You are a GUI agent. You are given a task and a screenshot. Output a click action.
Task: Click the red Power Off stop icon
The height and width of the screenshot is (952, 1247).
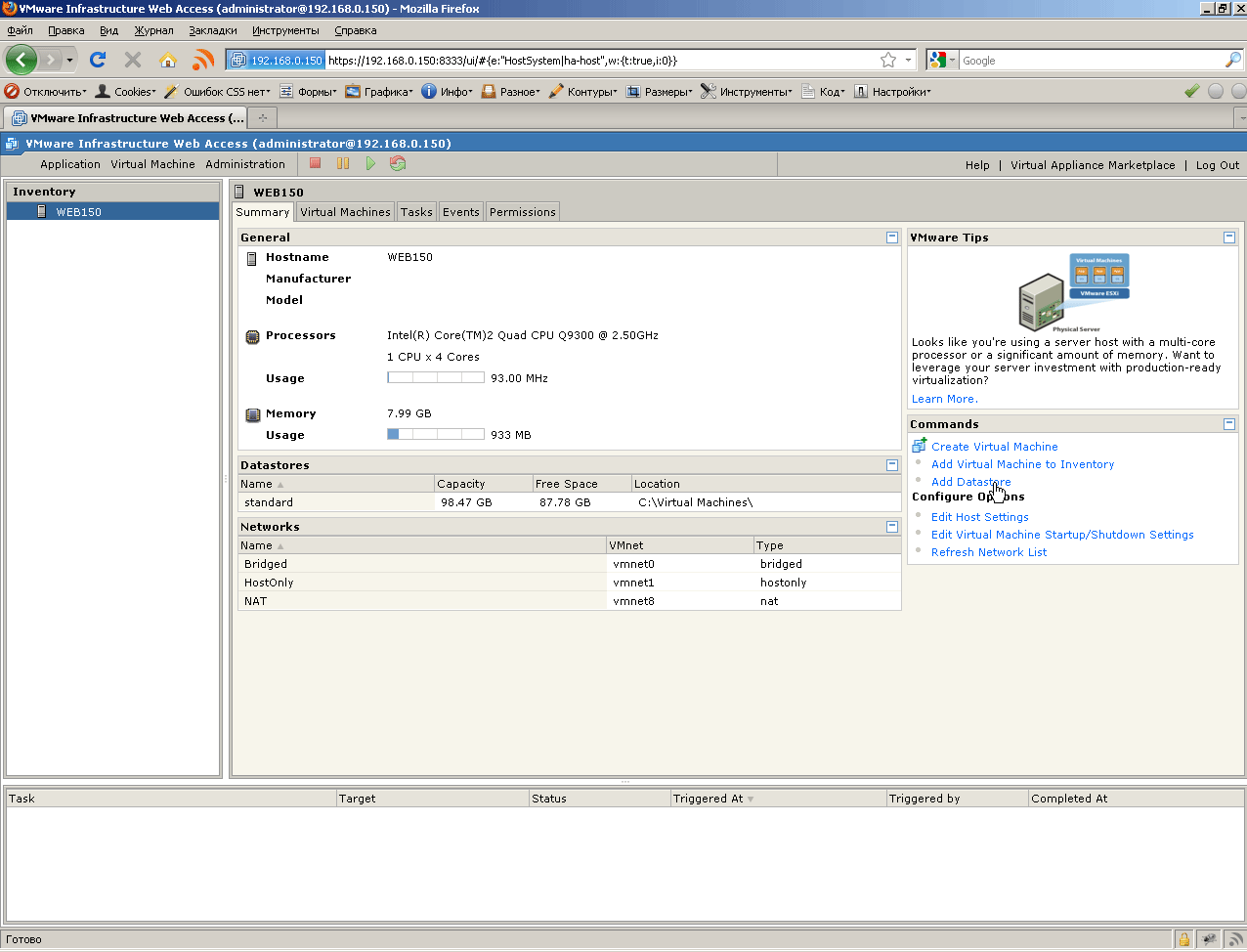[x=316, y=164]
